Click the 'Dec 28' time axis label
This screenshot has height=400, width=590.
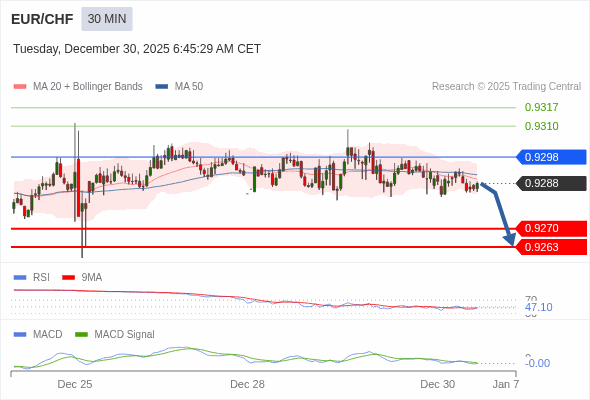pyautogui.click(x=247, y=385)
